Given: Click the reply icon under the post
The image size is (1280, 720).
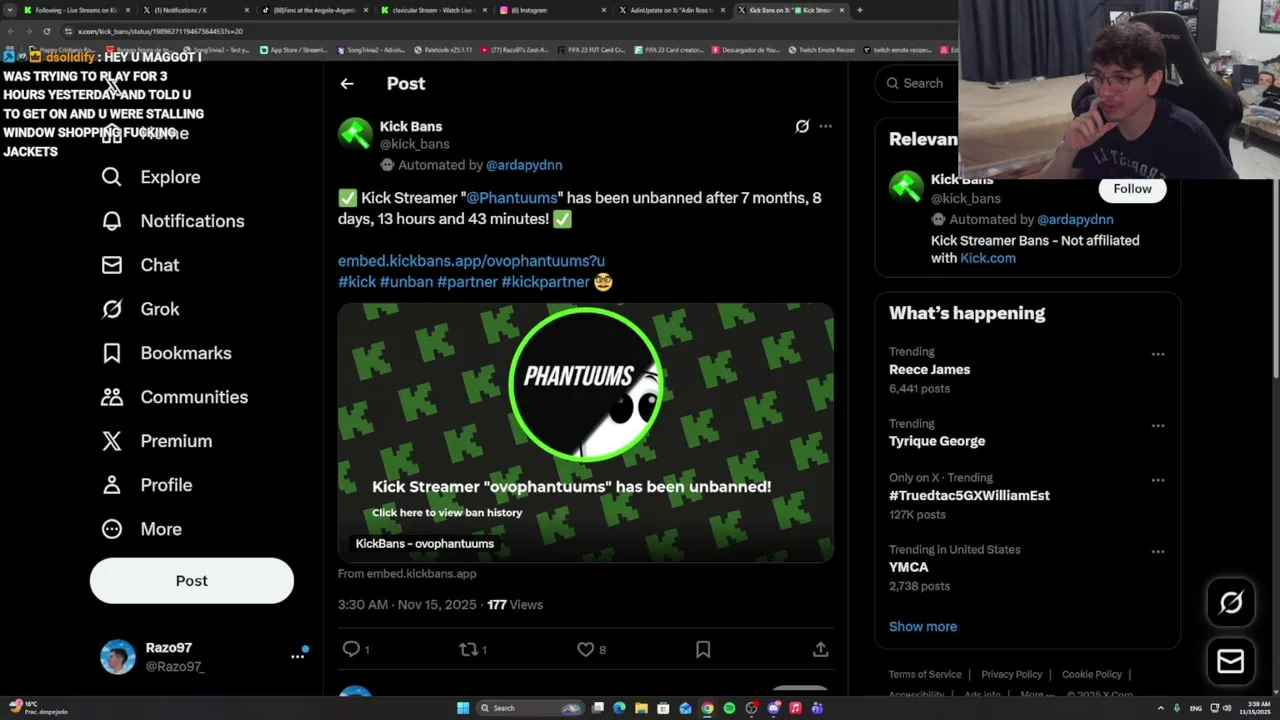Looking at the screenshot, I should [351, 649].
